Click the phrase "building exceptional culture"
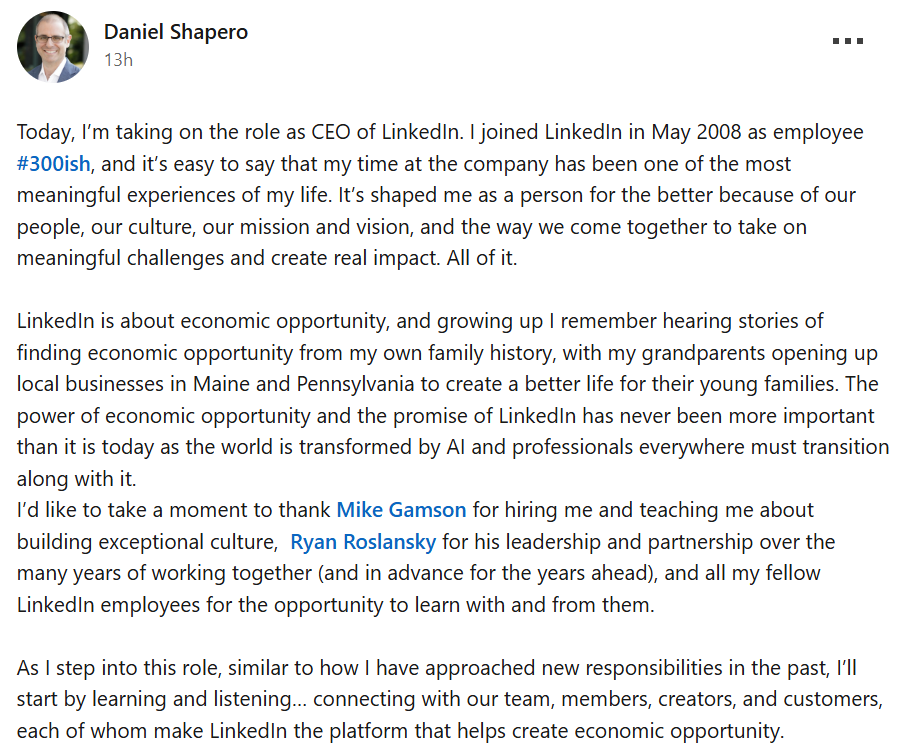Screen dimensions: 897x747 coord(145,542)
